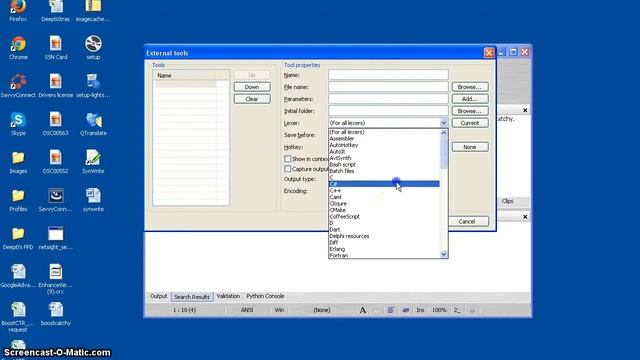Image resolution: width=640 pixels, height=360 pixels.
Task: Open the EnhanceVie... (9).crx file
Action: 56,278
